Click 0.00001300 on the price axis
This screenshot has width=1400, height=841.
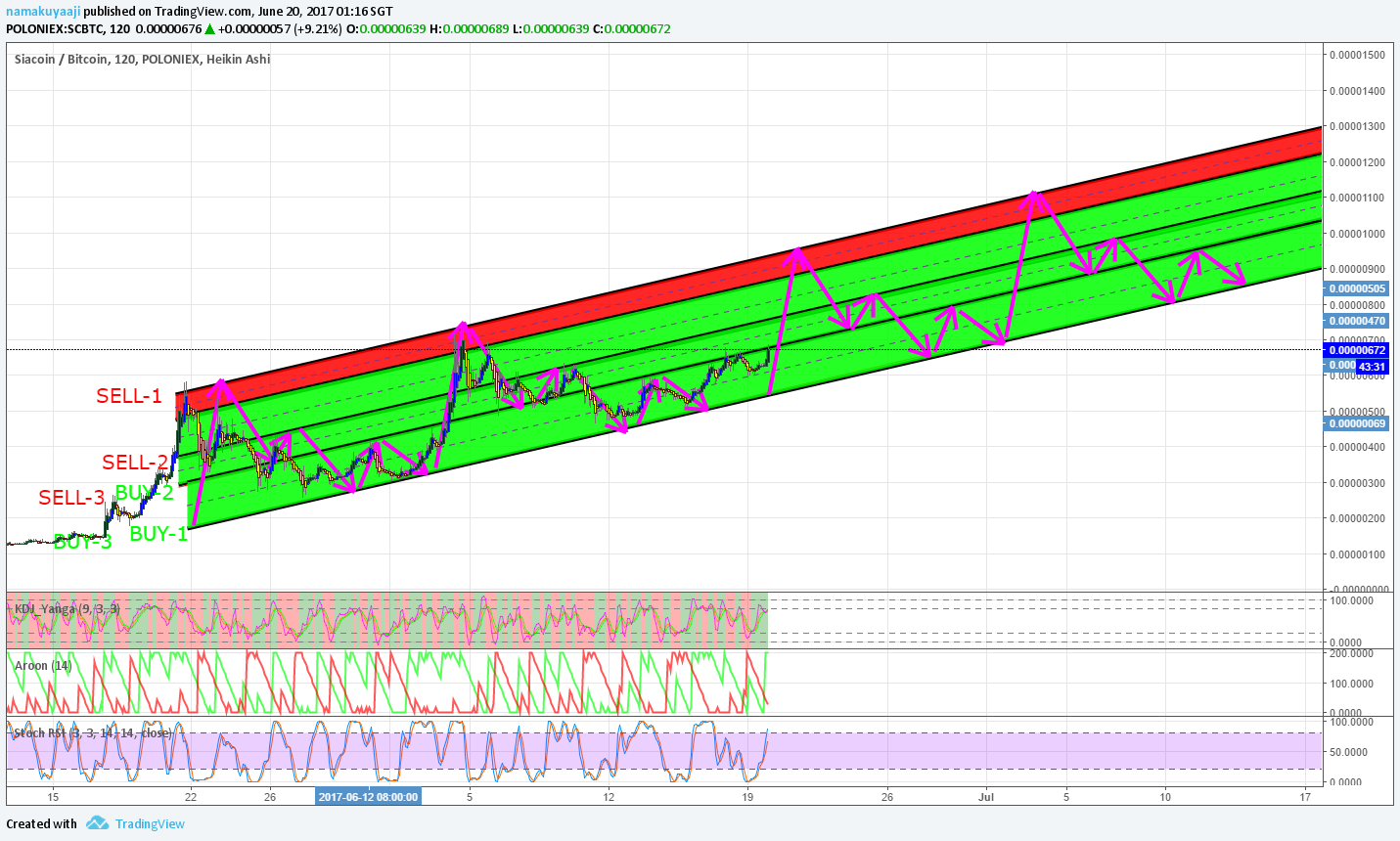click(x=1357, y=126)
